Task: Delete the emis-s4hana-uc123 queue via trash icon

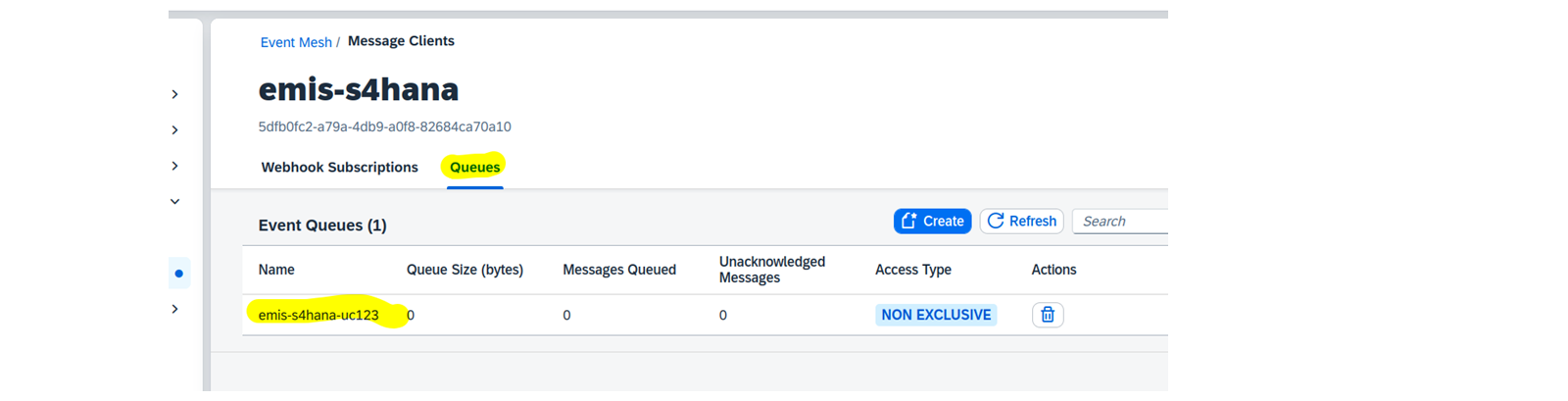Action: (x=1048, y=315)
